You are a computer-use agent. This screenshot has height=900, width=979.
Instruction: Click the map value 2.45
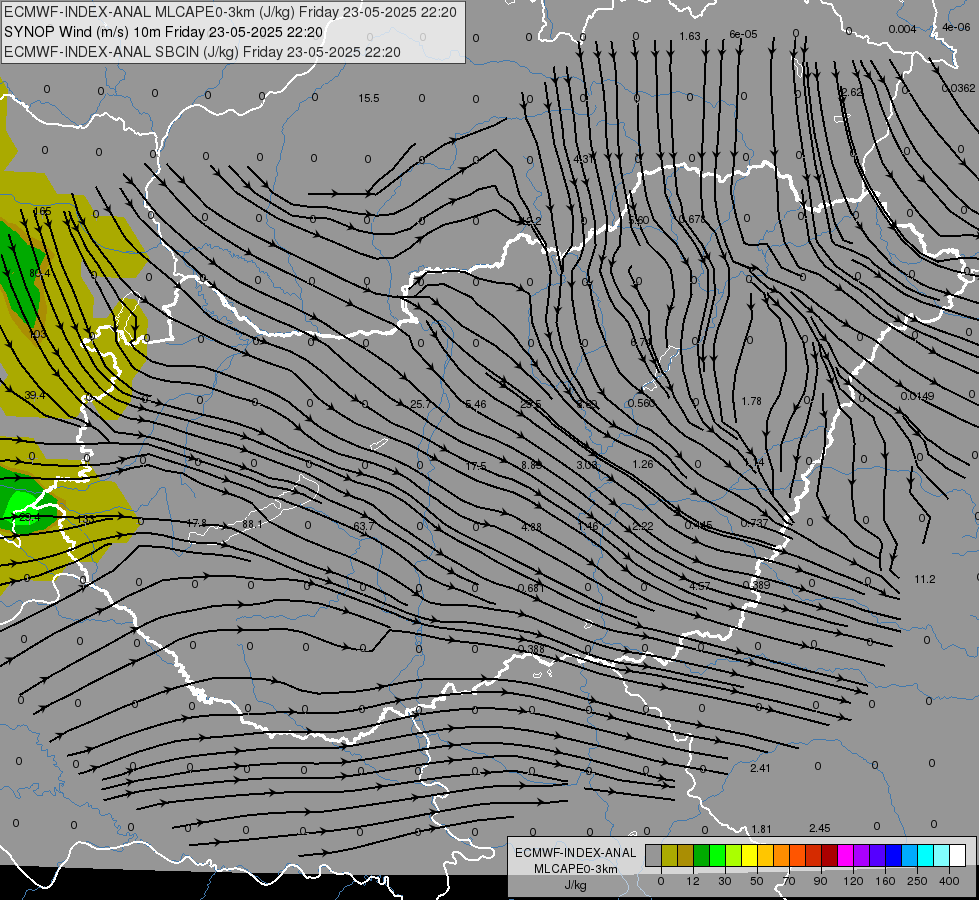click(x=819, y=828)
